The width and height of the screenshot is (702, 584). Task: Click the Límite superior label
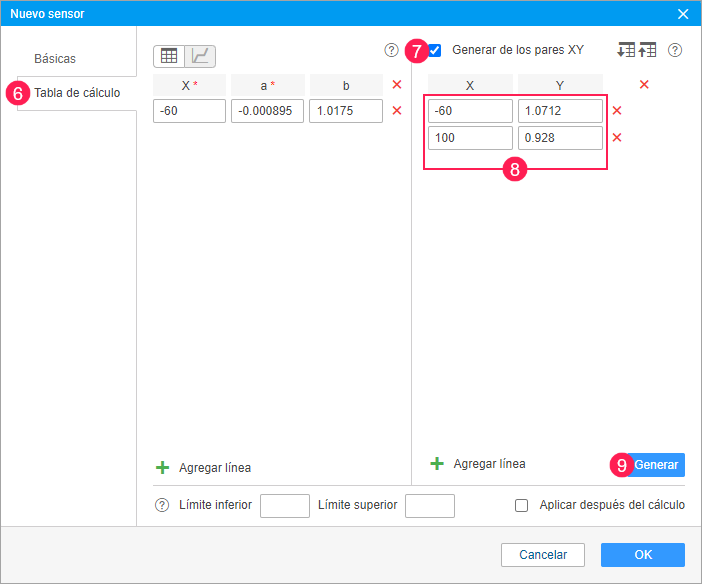[x=357, y=505]
